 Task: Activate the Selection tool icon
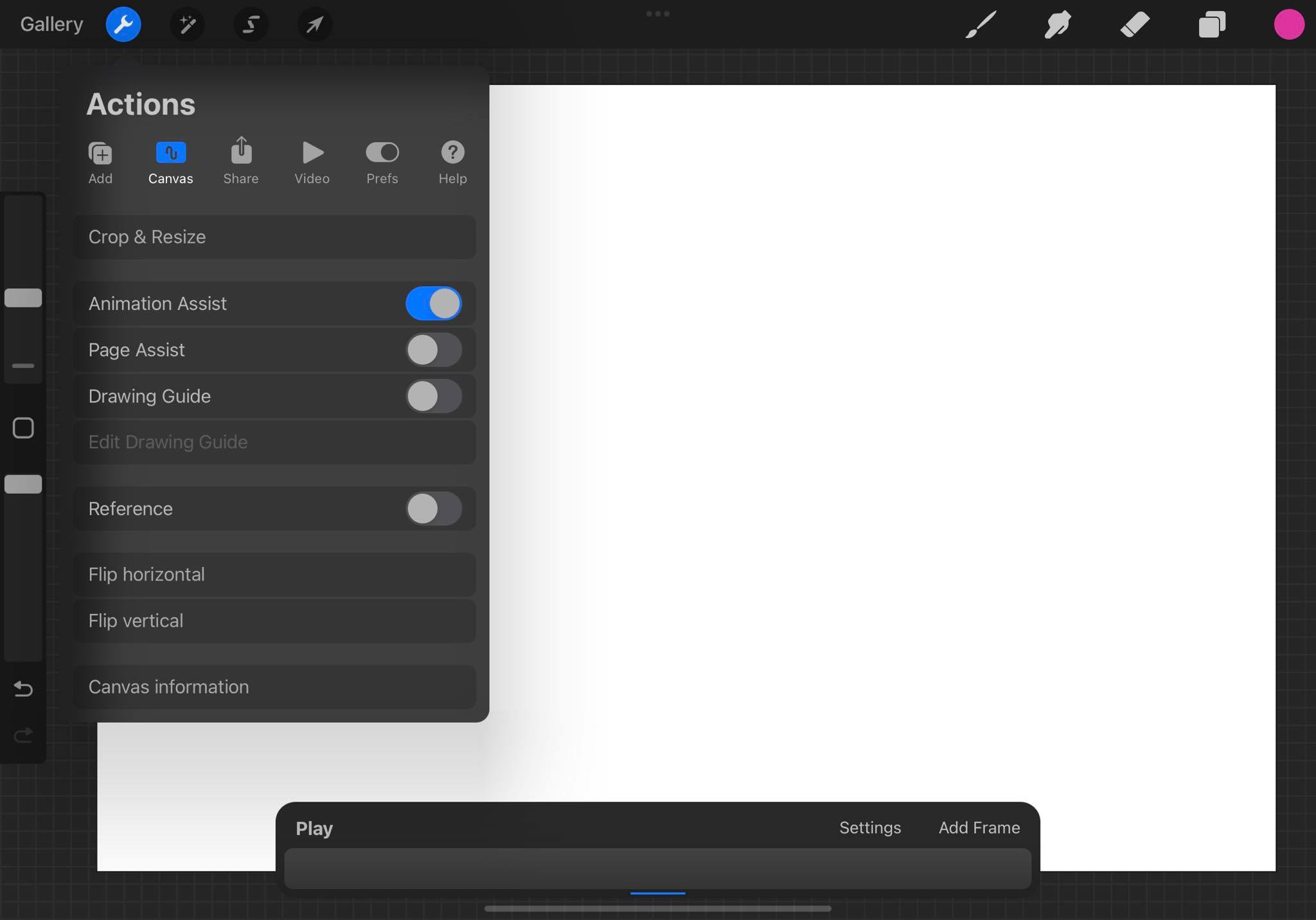(x=251, y=24)
